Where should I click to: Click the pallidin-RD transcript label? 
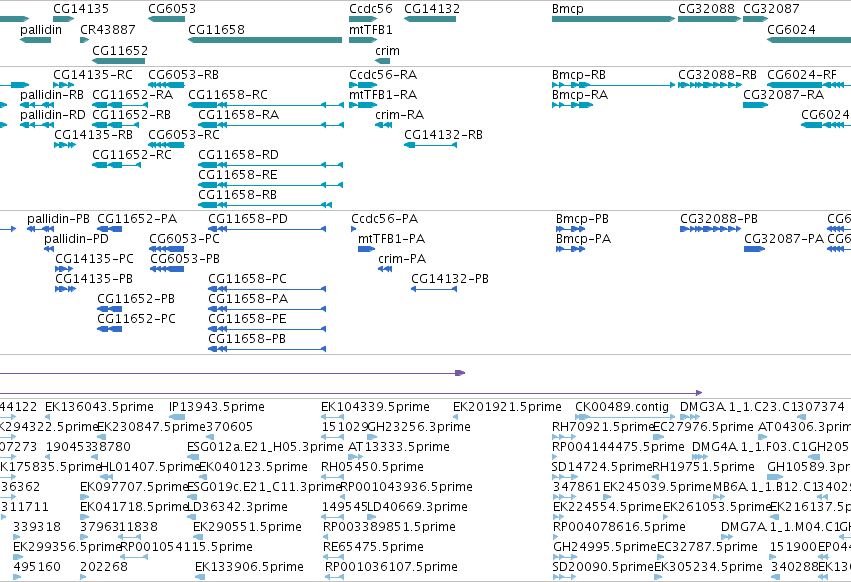[53, 115]
